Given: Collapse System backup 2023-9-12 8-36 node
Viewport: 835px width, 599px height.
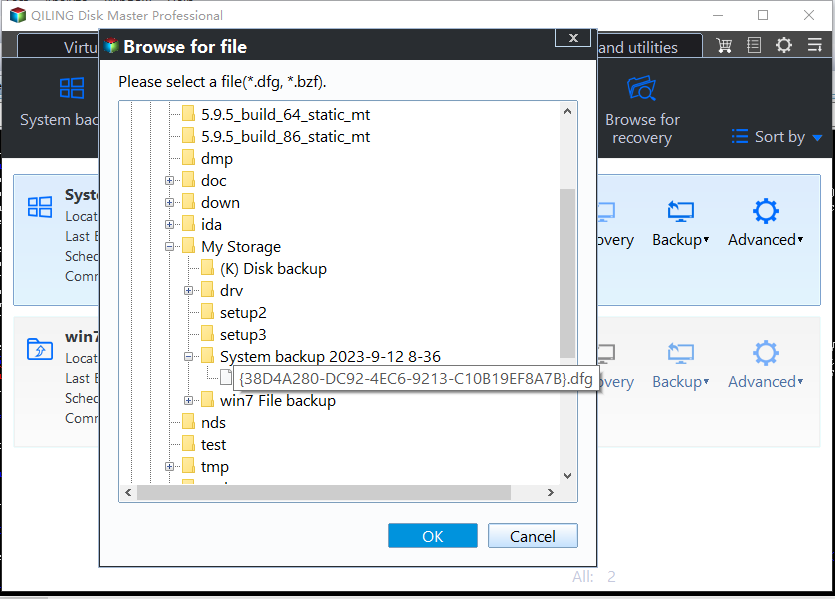Looking at the screenshot, I should point(189,357).
